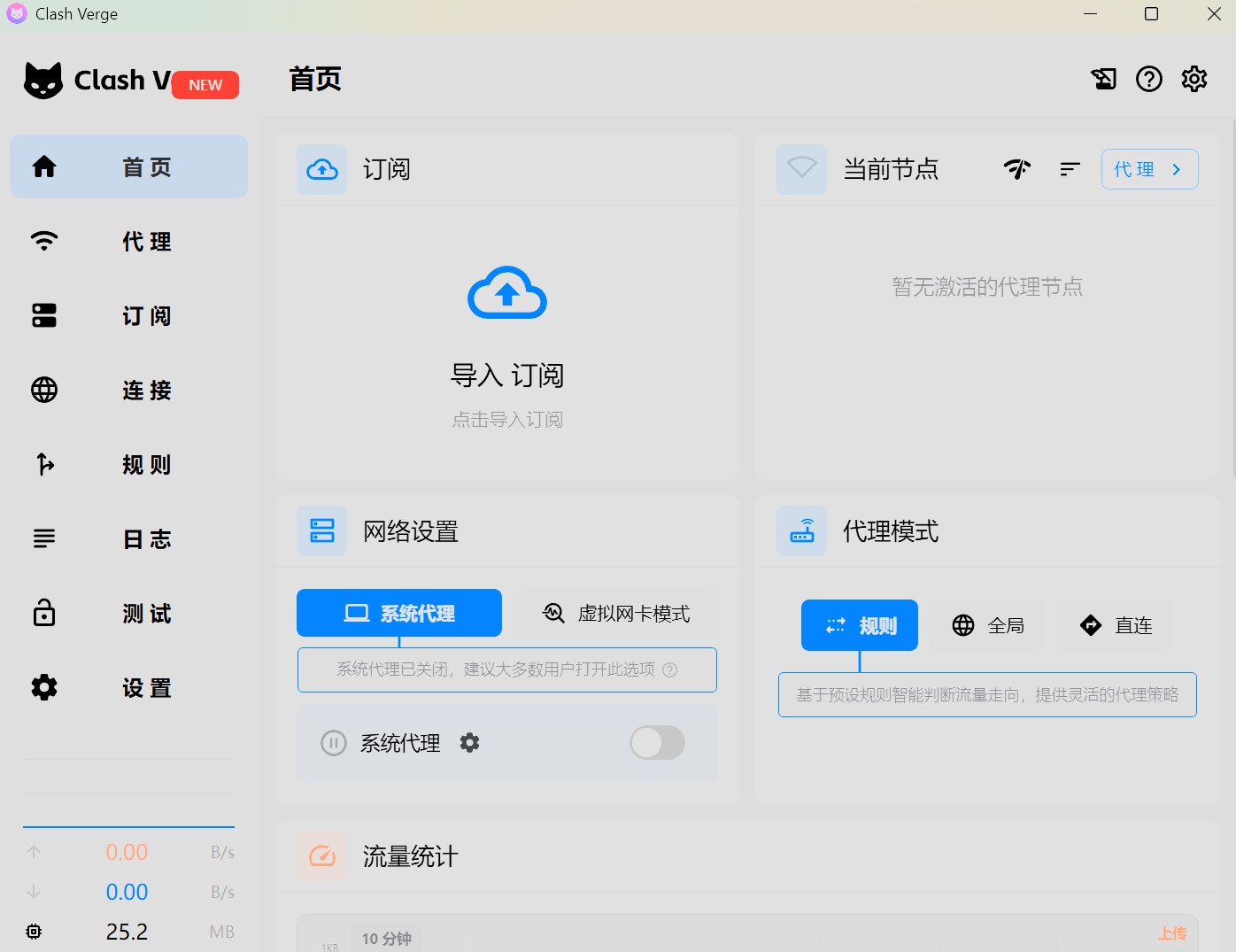Image resolution: width=1236 pixels, height=952 pixels.
Task: Open the 首页 home sidebar item
Action: pos(128,166)
